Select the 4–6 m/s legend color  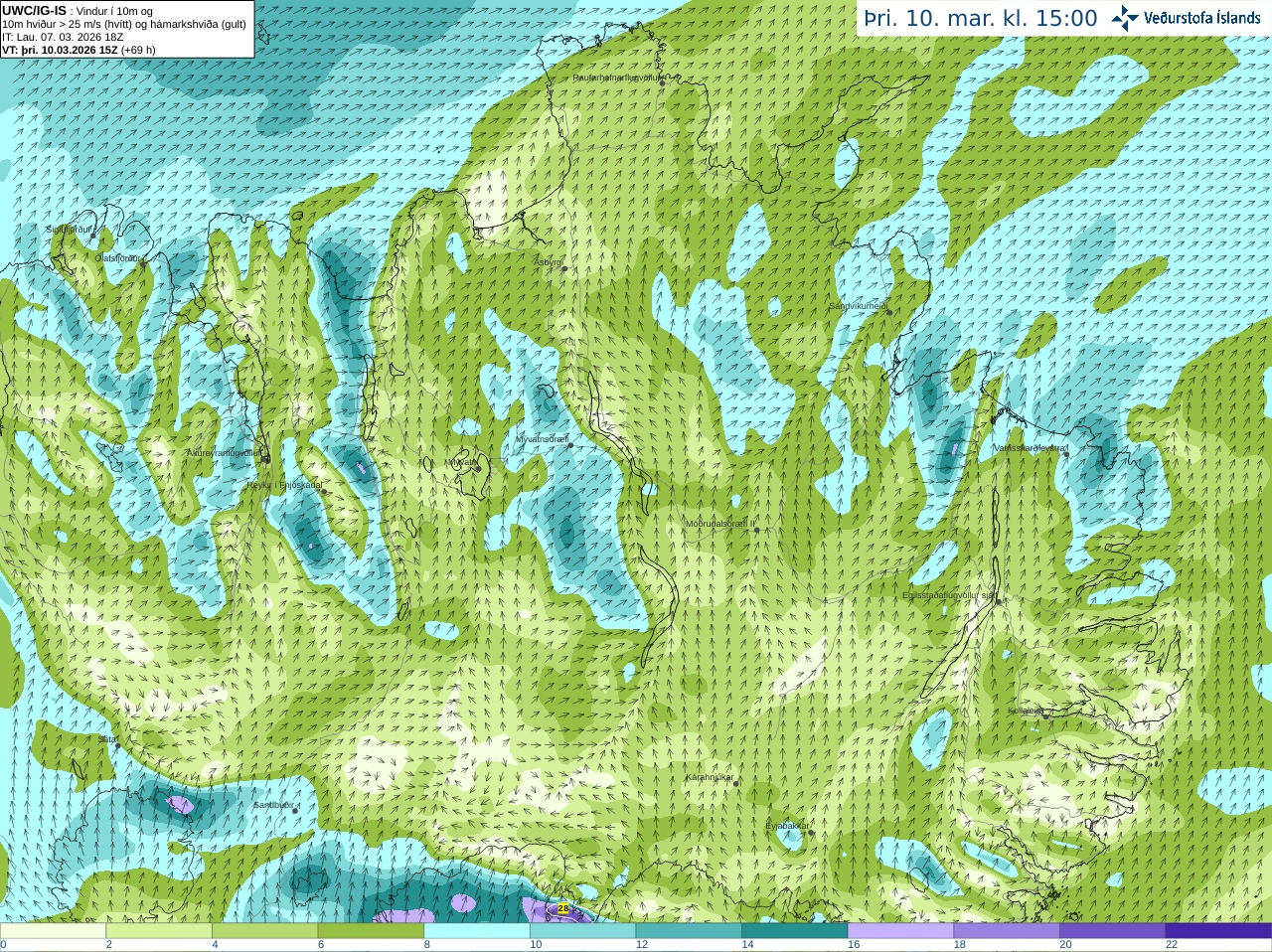(x=264, y=931)
